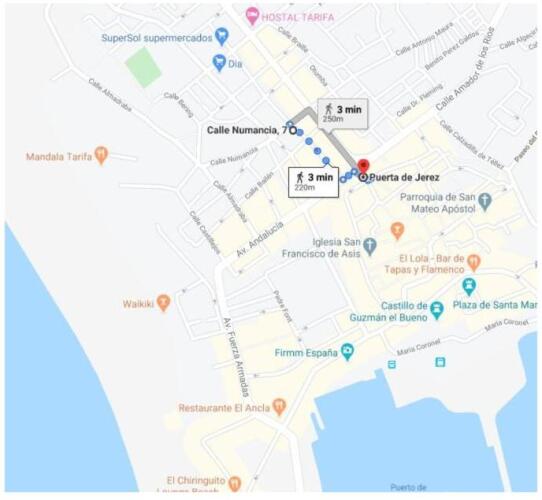
Task: Click the Av. Andalucía street label
Action: 260,239
